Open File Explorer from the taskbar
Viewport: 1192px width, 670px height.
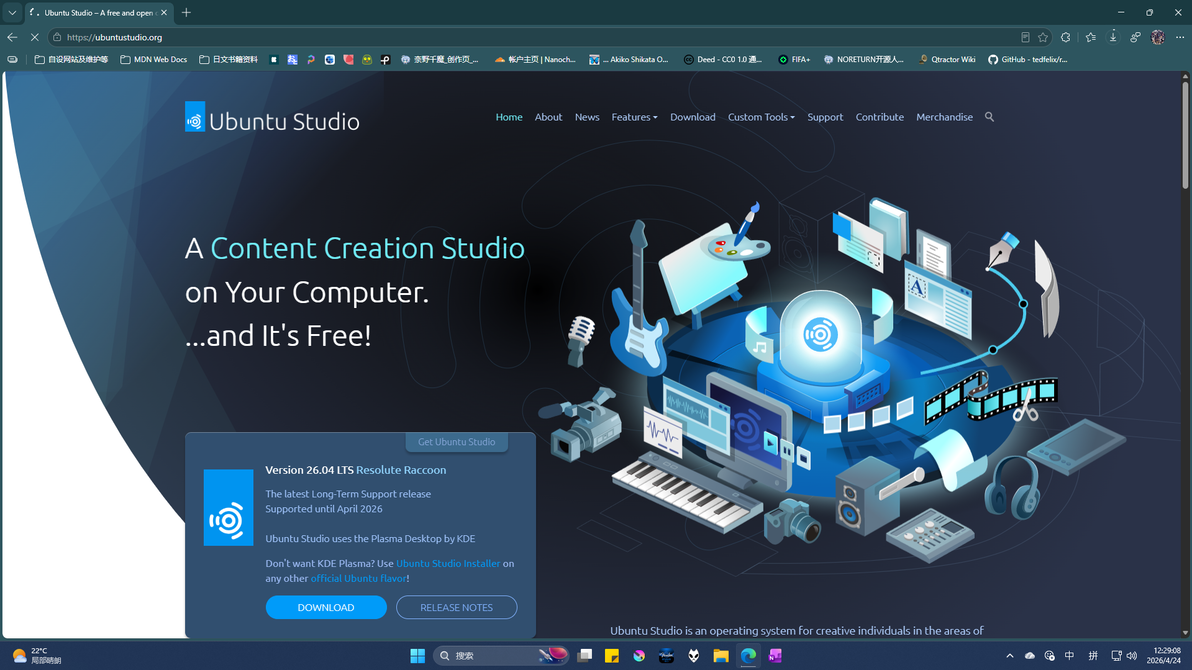(x=721, y=656)
